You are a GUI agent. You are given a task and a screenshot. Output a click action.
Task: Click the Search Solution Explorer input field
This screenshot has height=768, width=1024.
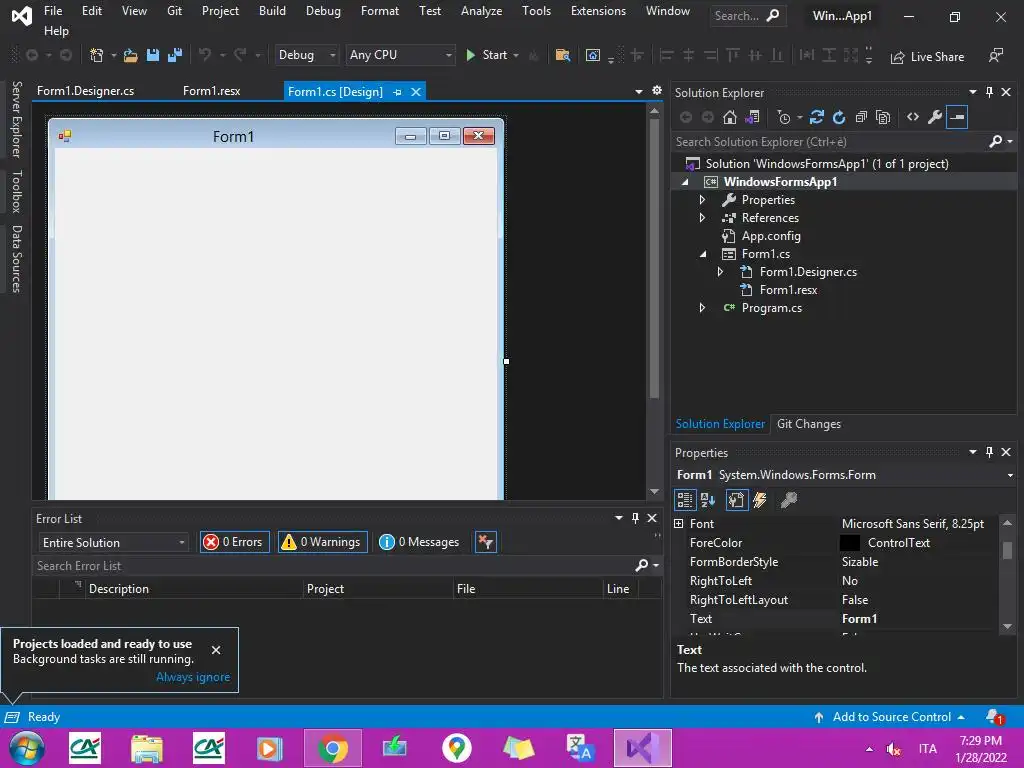[x=829, y=142]
